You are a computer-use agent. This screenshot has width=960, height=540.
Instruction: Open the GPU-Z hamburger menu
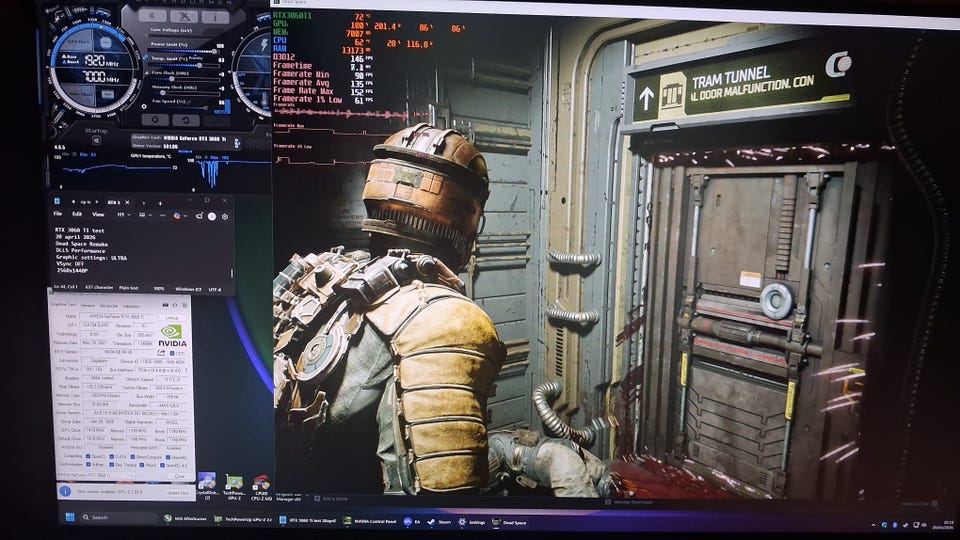click(x=184, y=305)
